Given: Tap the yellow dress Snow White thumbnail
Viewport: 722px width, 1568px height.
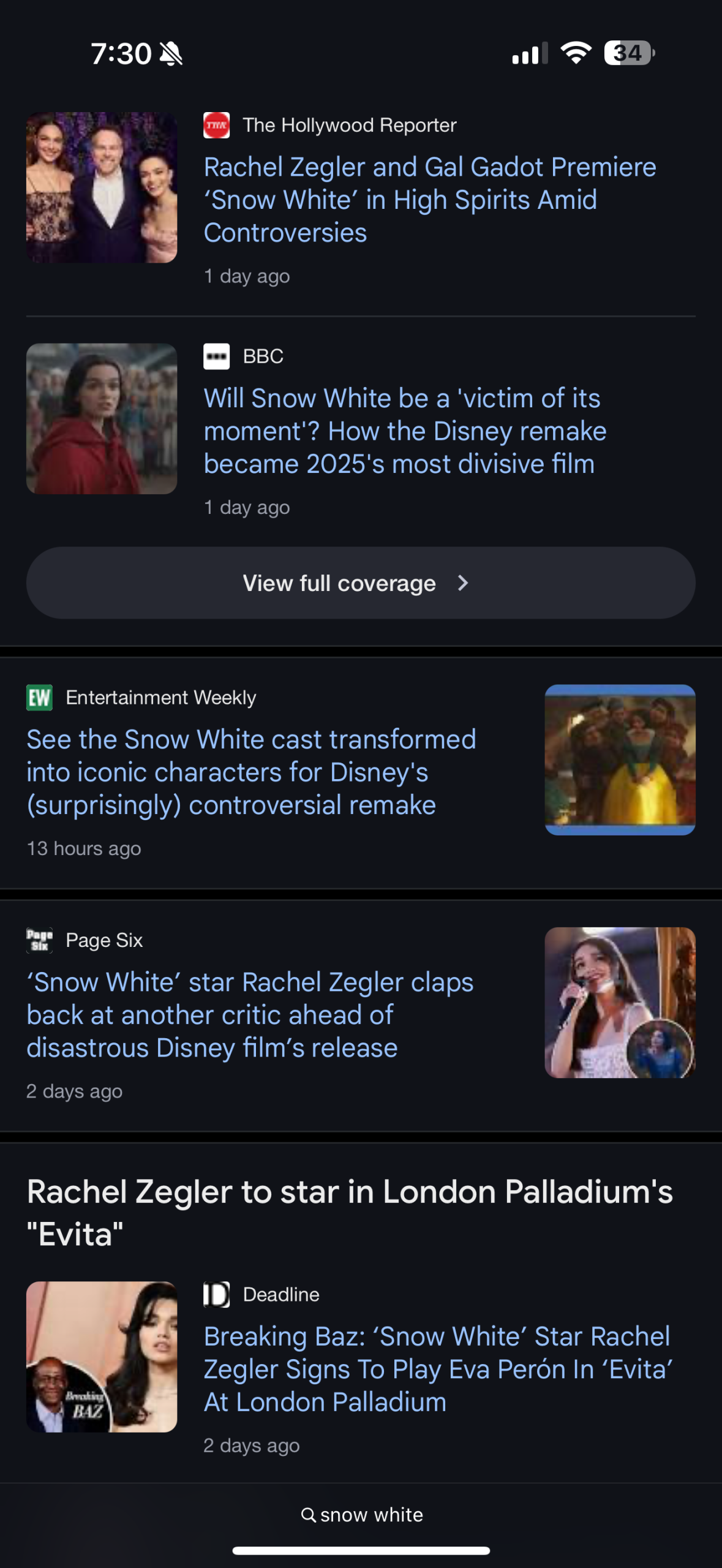Looking at the screenshot, I should coord(620,759).
